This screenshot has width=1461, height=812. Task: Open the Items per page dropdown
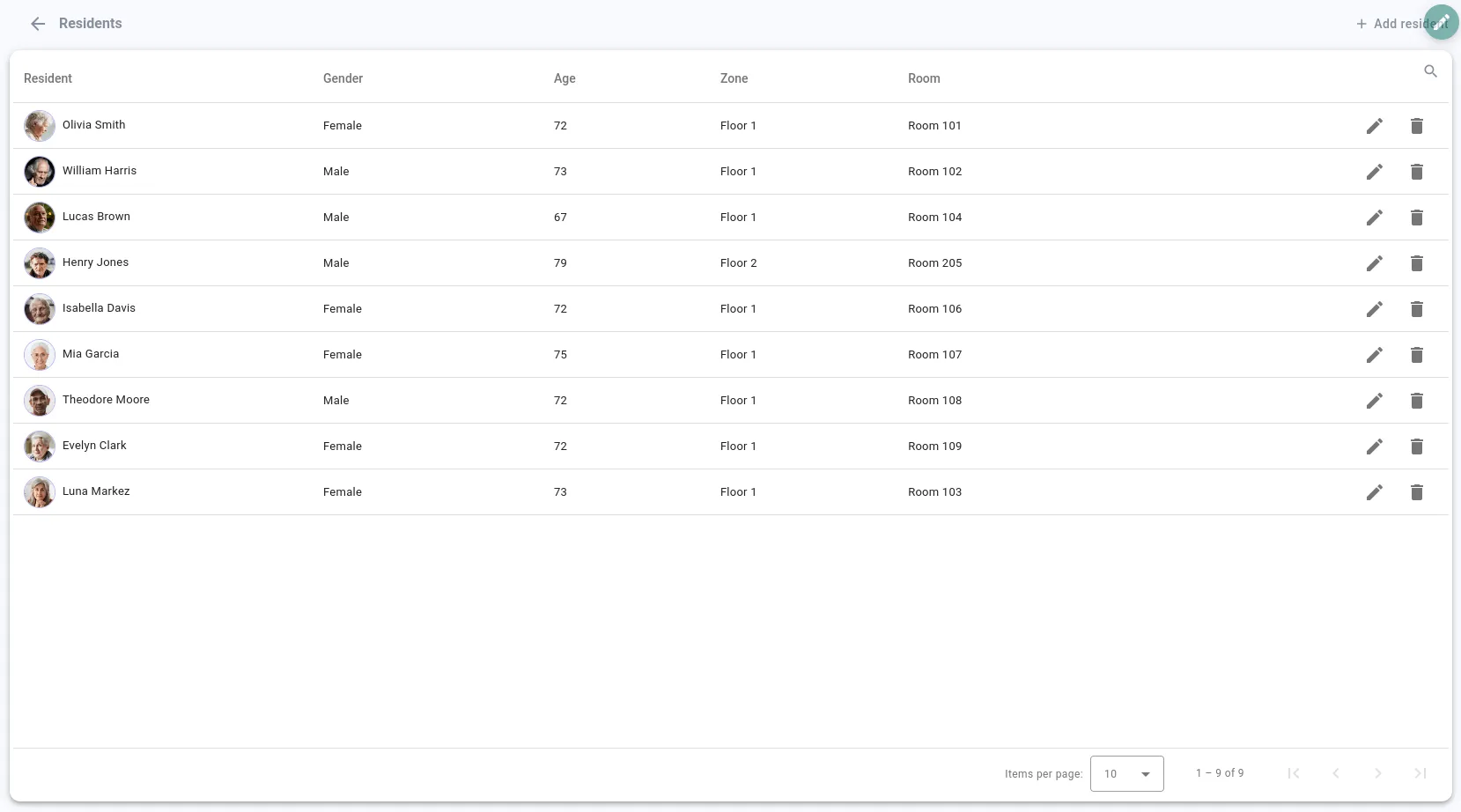[x=1126, y=773]
